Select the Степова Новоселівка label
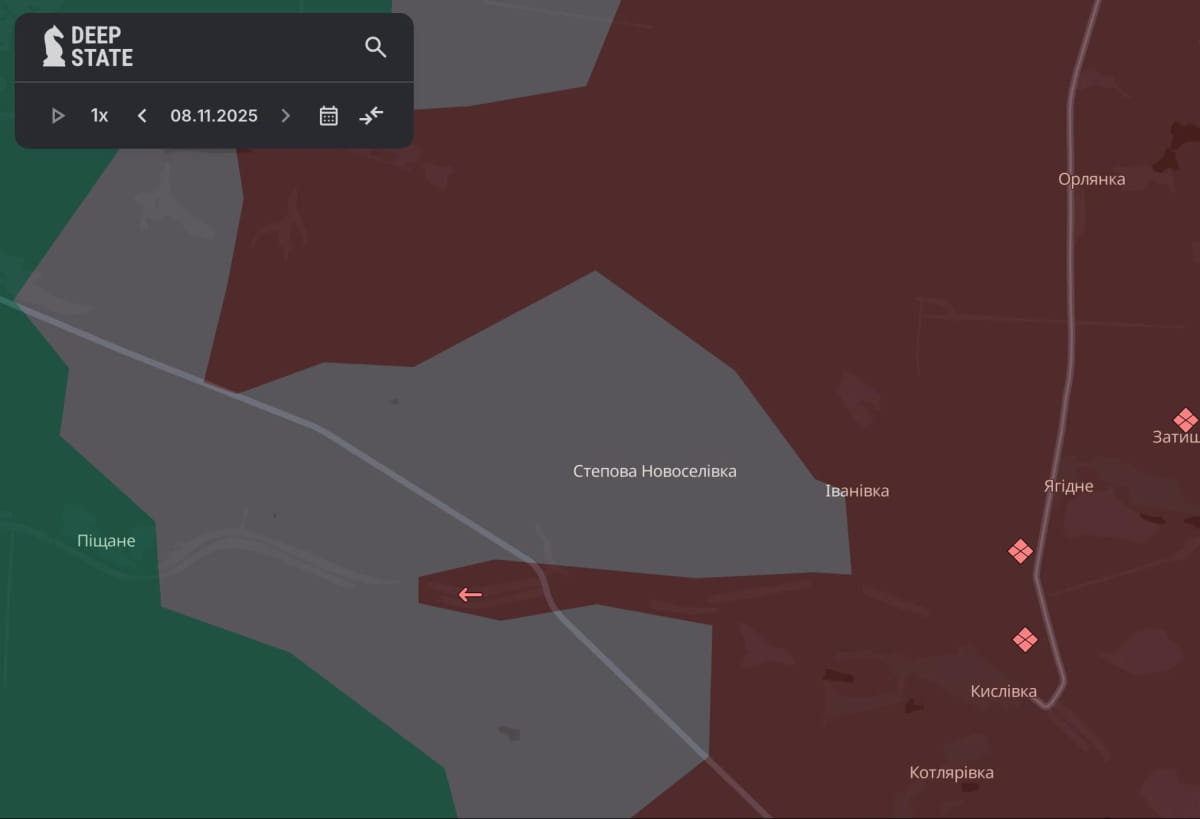 coord(654,471)
